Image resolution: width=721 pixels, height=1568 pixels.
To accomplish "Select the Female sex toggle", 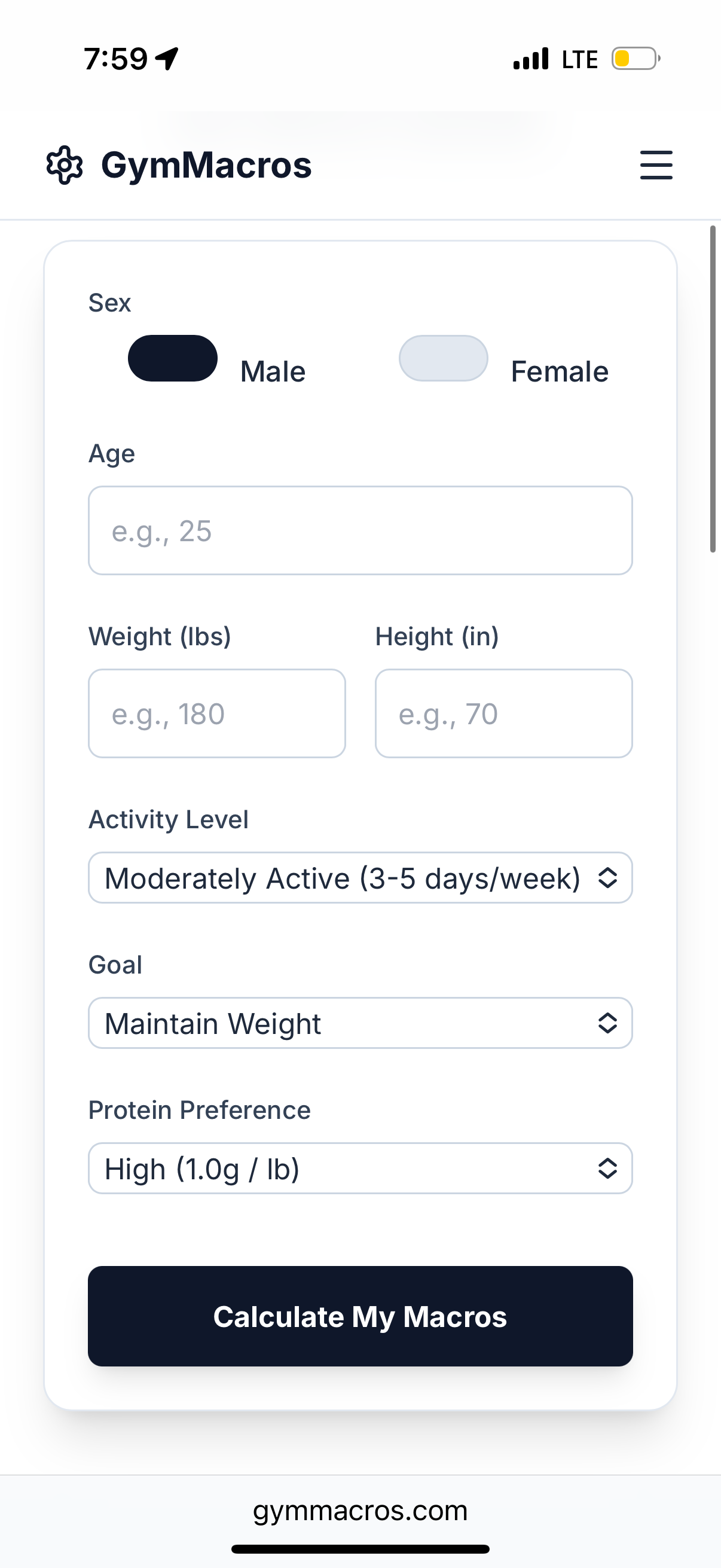I will pos(444,359).
